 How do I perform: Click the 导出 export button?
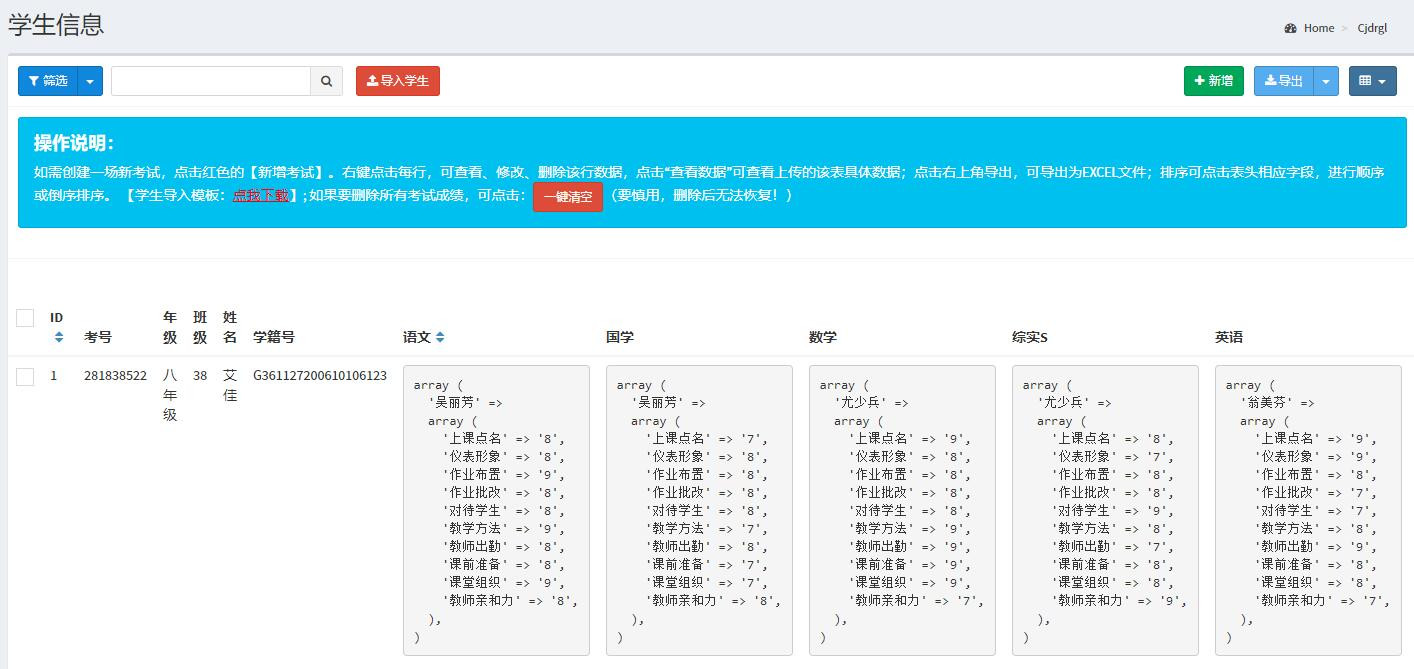tap(1283, 81)
